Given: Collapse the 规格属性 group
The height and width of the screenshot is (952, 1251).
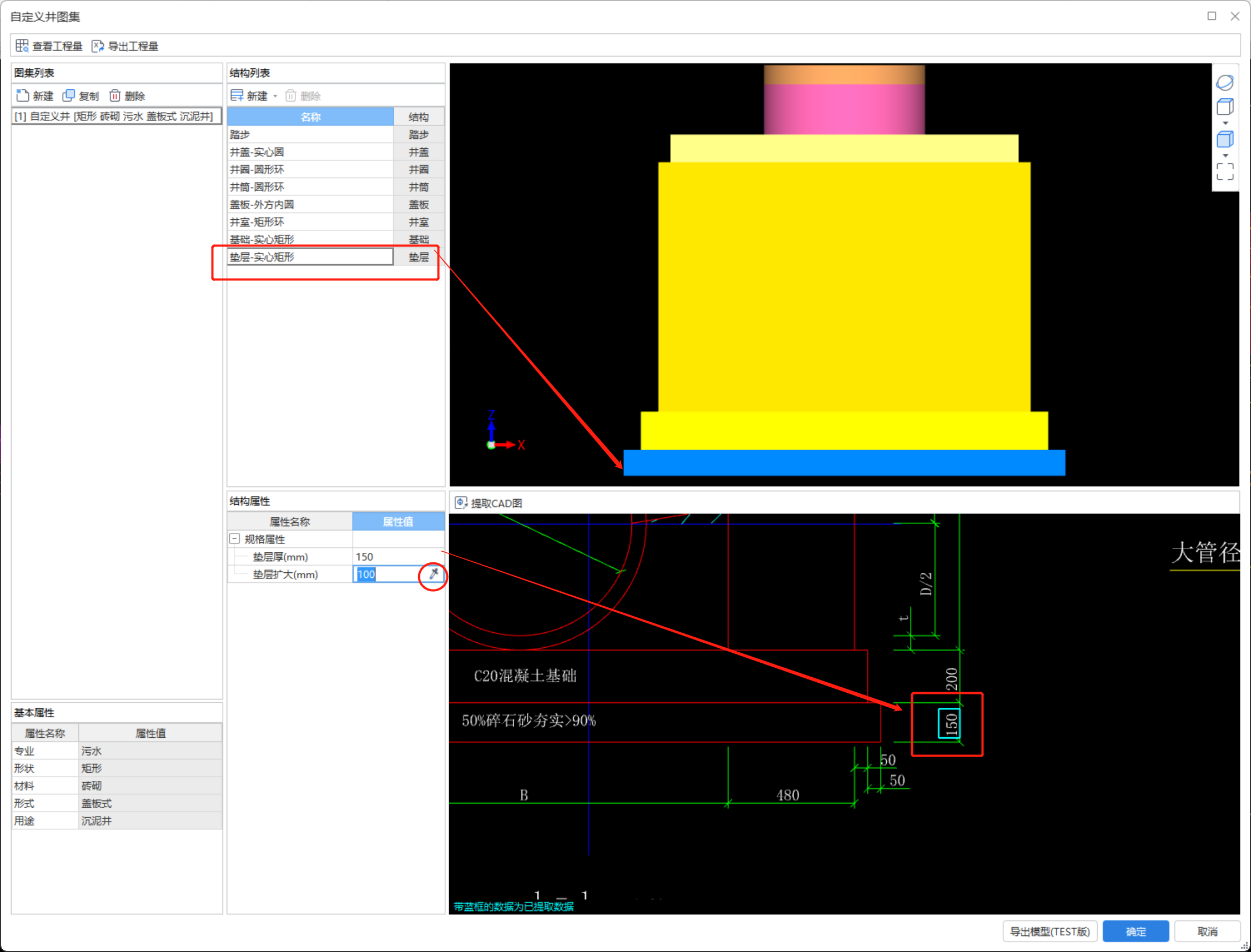Looking at the screenshot, I should coord(235,538).
